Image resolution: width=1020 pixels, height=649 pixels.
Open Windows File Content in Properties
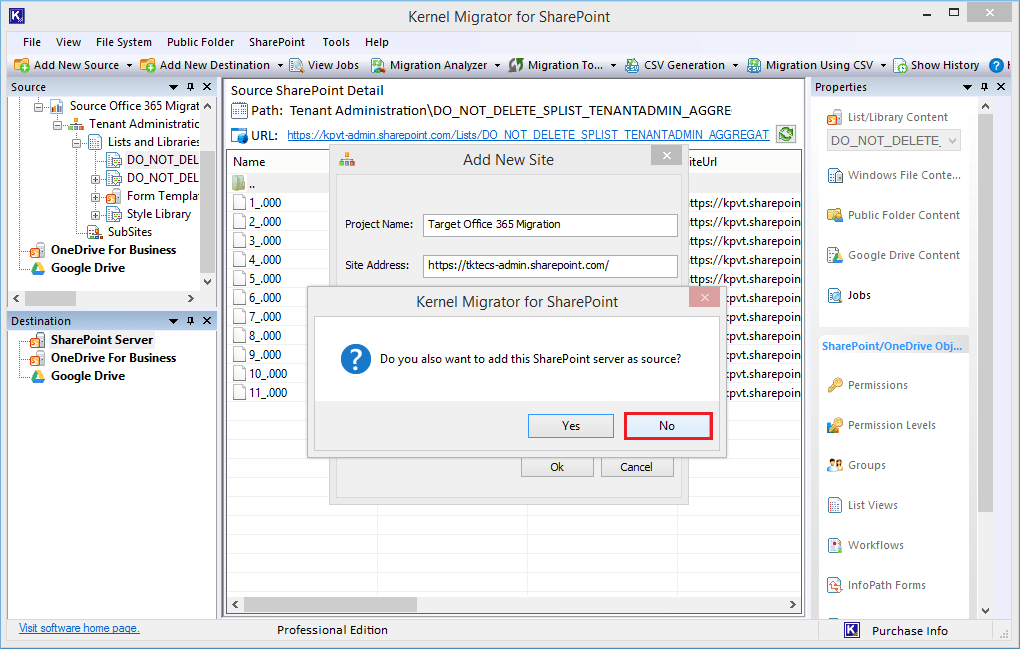[x=893, y=175]
